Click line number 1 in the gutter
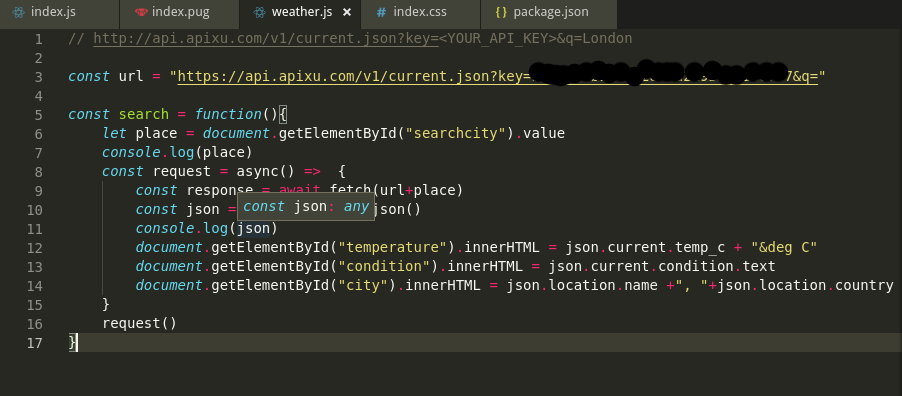The height and width of the screenshot is (396, 902). 38,39
